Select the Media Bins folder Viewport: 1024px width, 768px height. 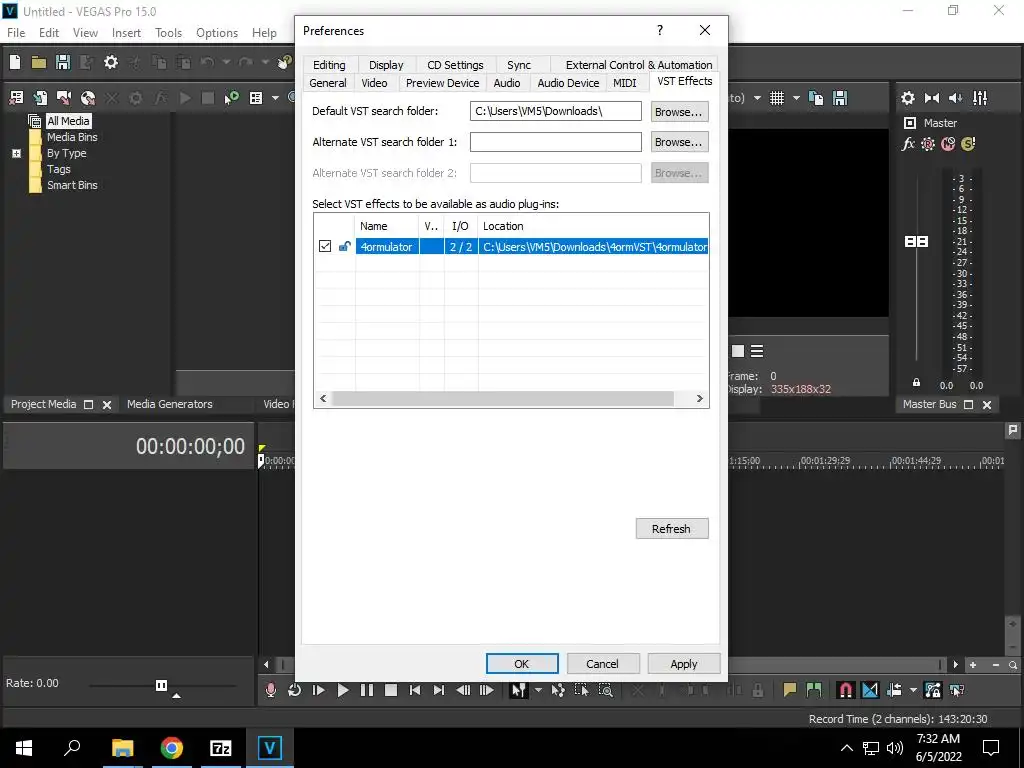tap(72, 137)
